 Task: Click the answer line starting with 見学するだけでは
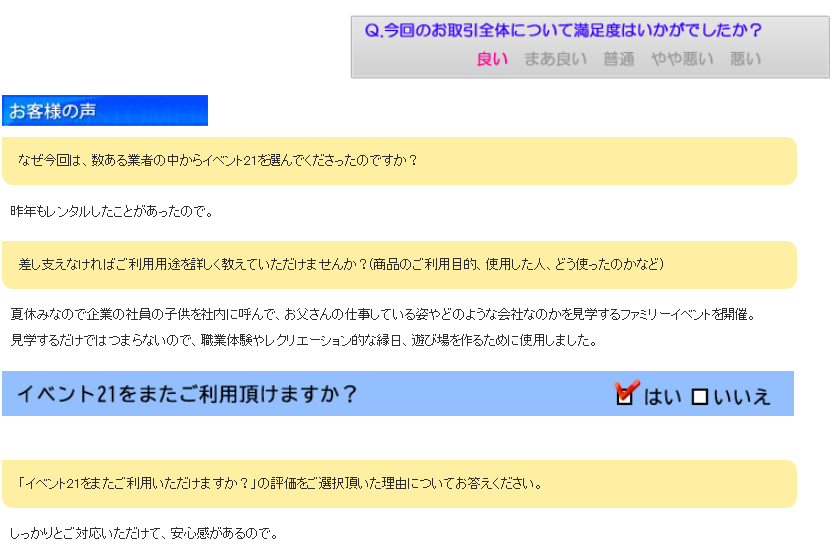point(303,340)
